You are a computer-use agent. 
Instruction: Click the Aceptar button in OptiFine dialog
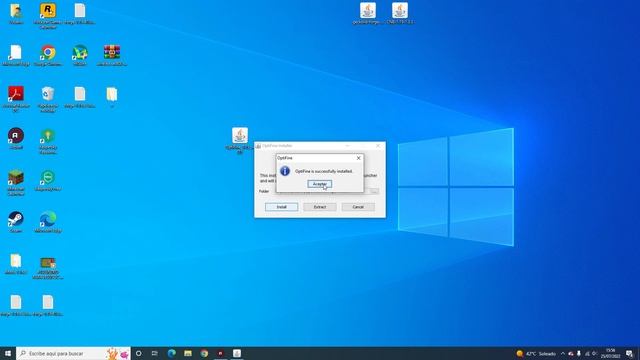point(320,184)
